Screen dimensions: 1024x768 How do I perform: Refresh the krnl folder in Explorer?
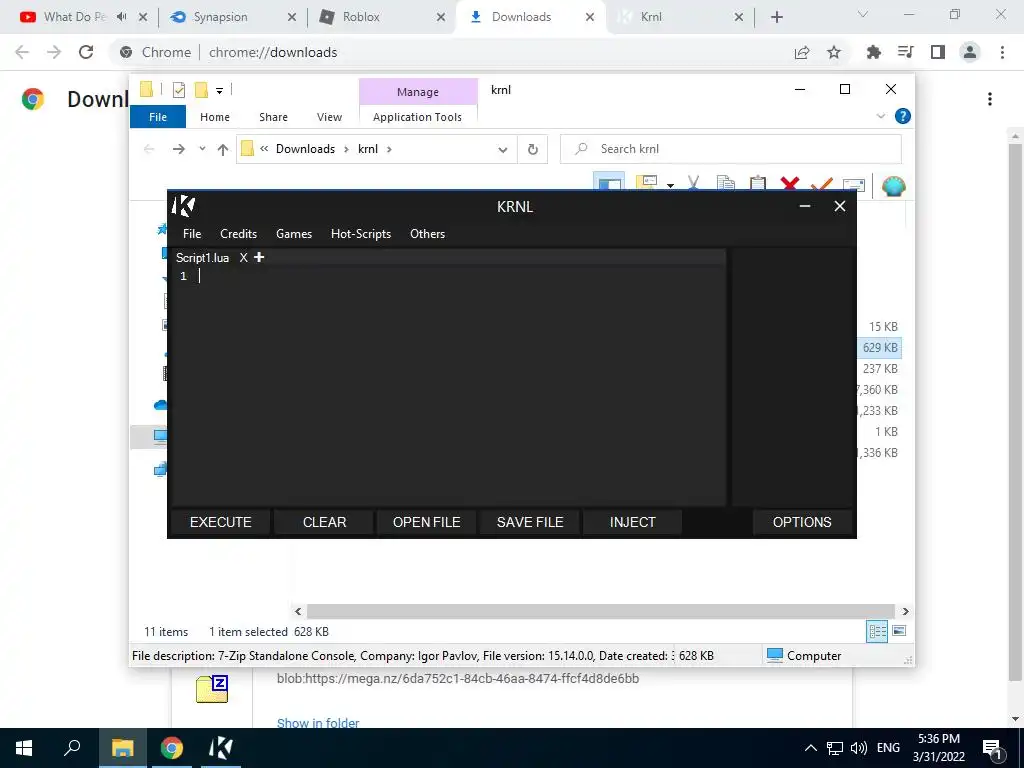pos(533,150)
